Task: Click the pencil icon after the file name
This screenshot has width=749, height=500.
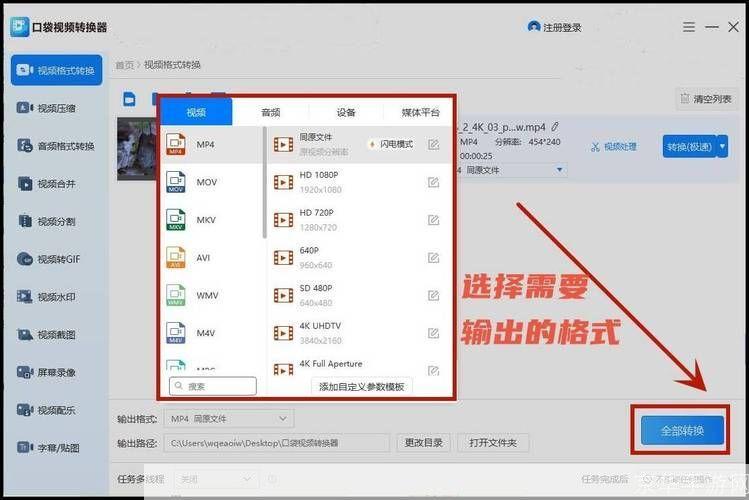Action: [555, 126]
